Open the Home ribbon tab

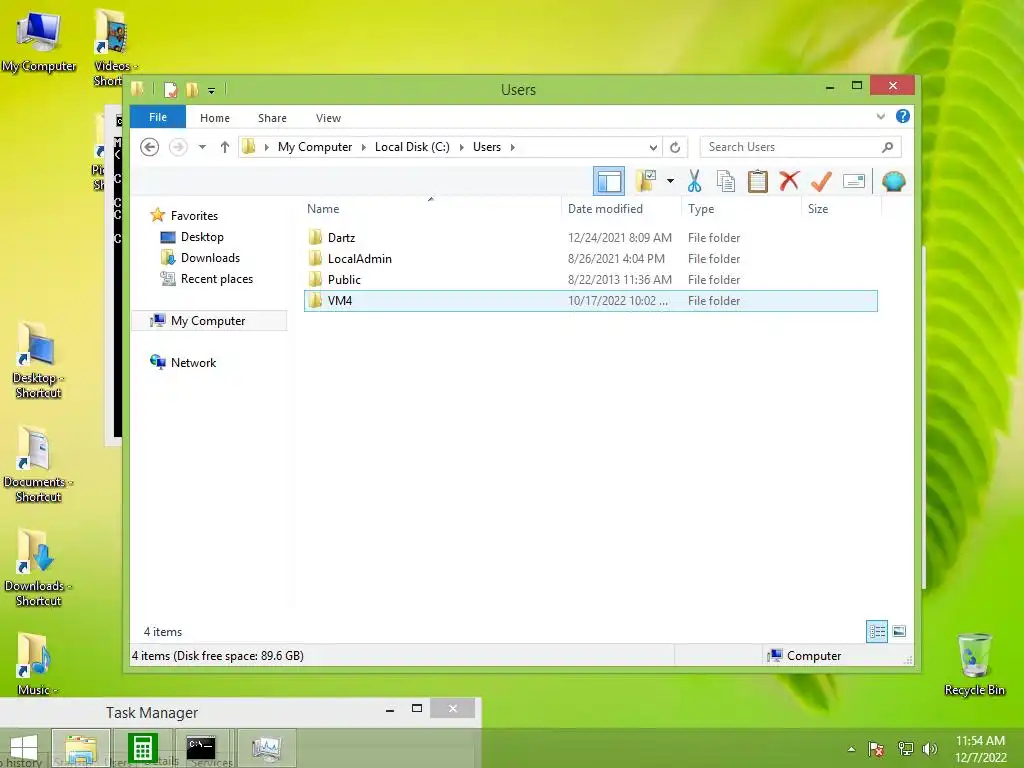click(x=215, y=118)
